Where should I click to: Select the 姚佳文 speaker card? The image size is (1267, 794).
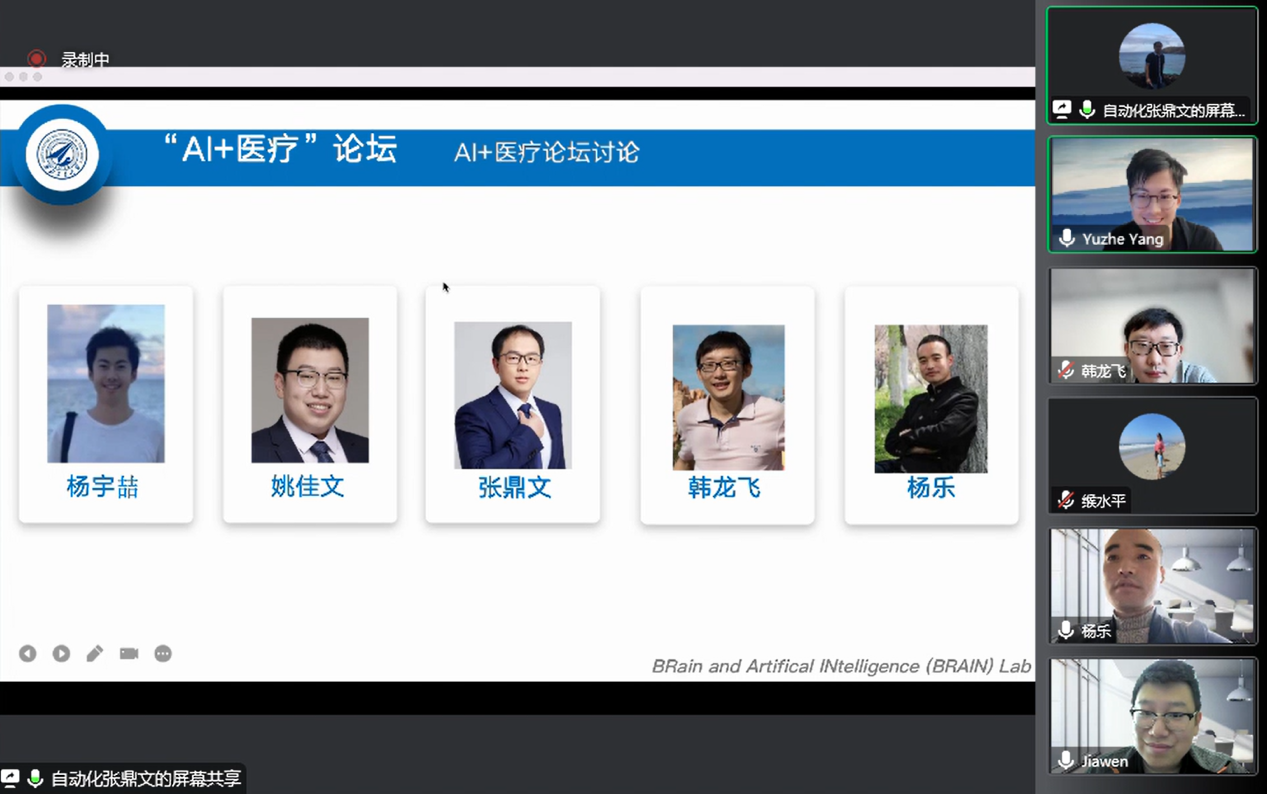(x=309, y=404)
